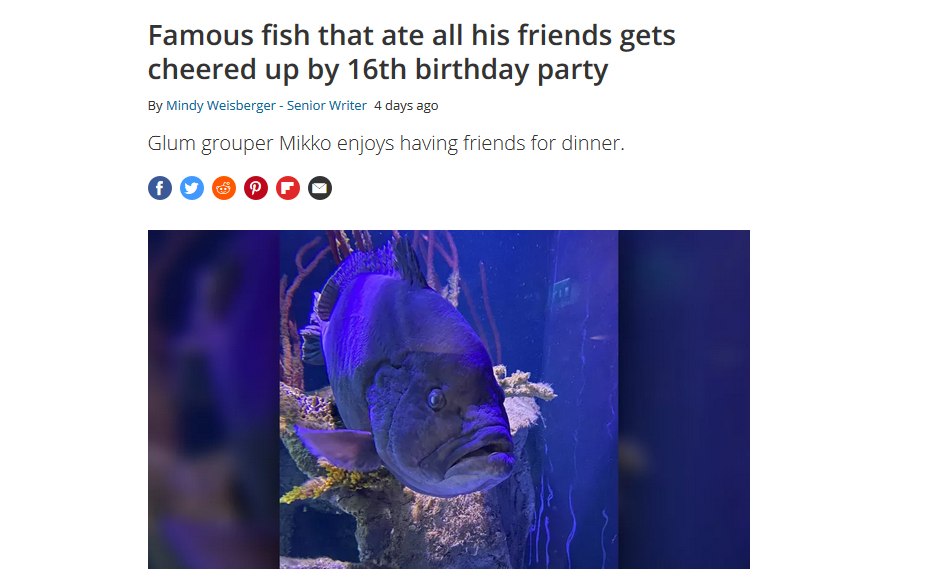Pin the article on Pinterest
This screenshot has height=577, width=929.
click(x=256, y=188)
